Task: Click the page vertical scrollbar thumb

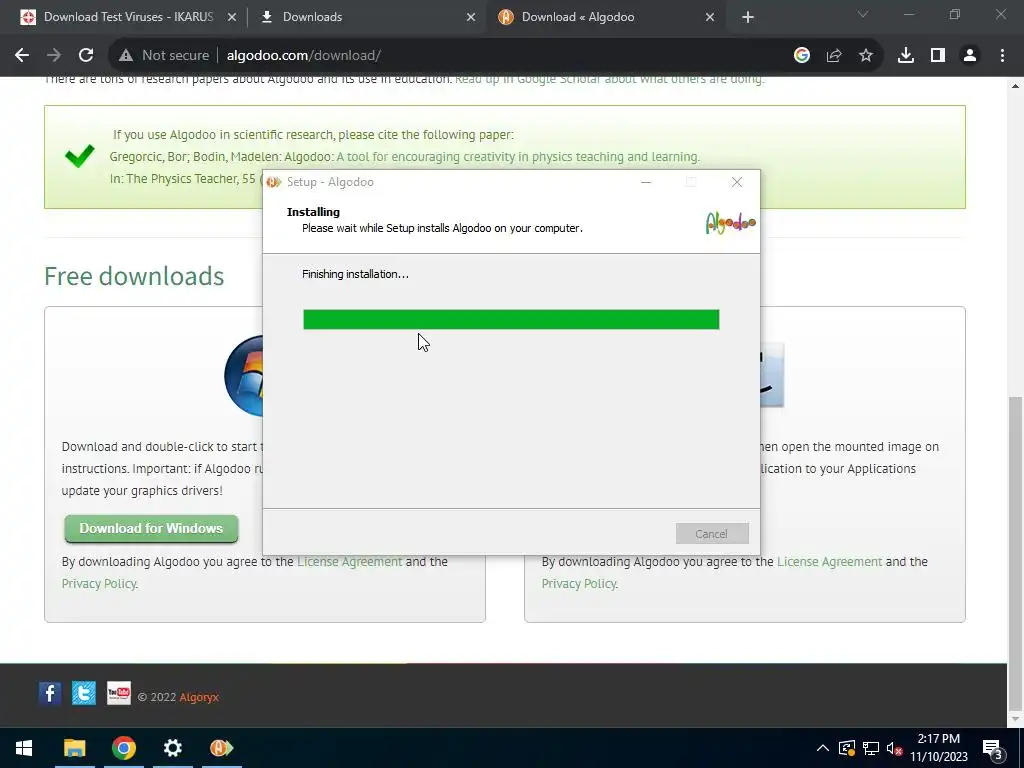Action: (1016, 552)
